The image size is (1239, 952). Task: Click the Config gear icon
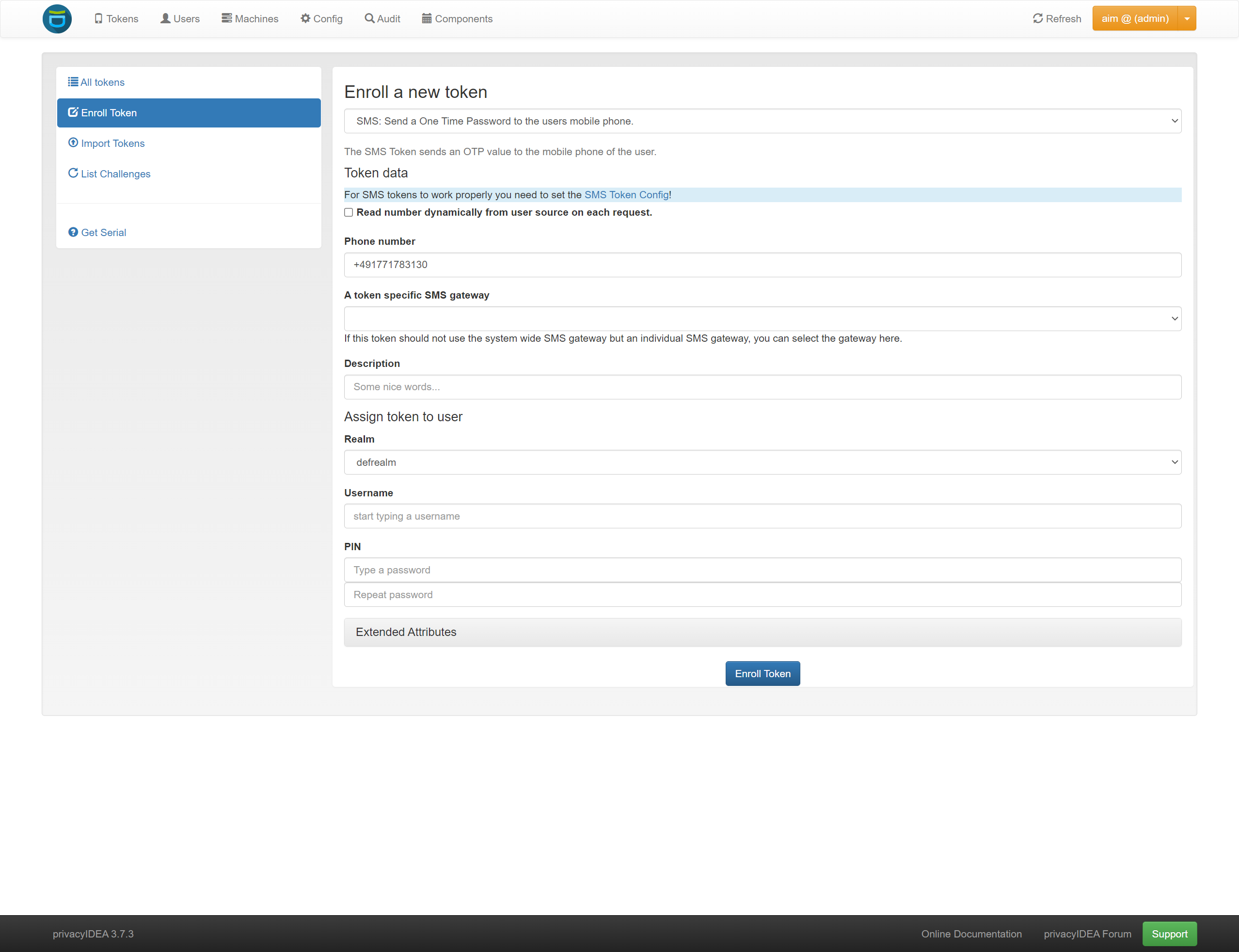pos(305,19)
